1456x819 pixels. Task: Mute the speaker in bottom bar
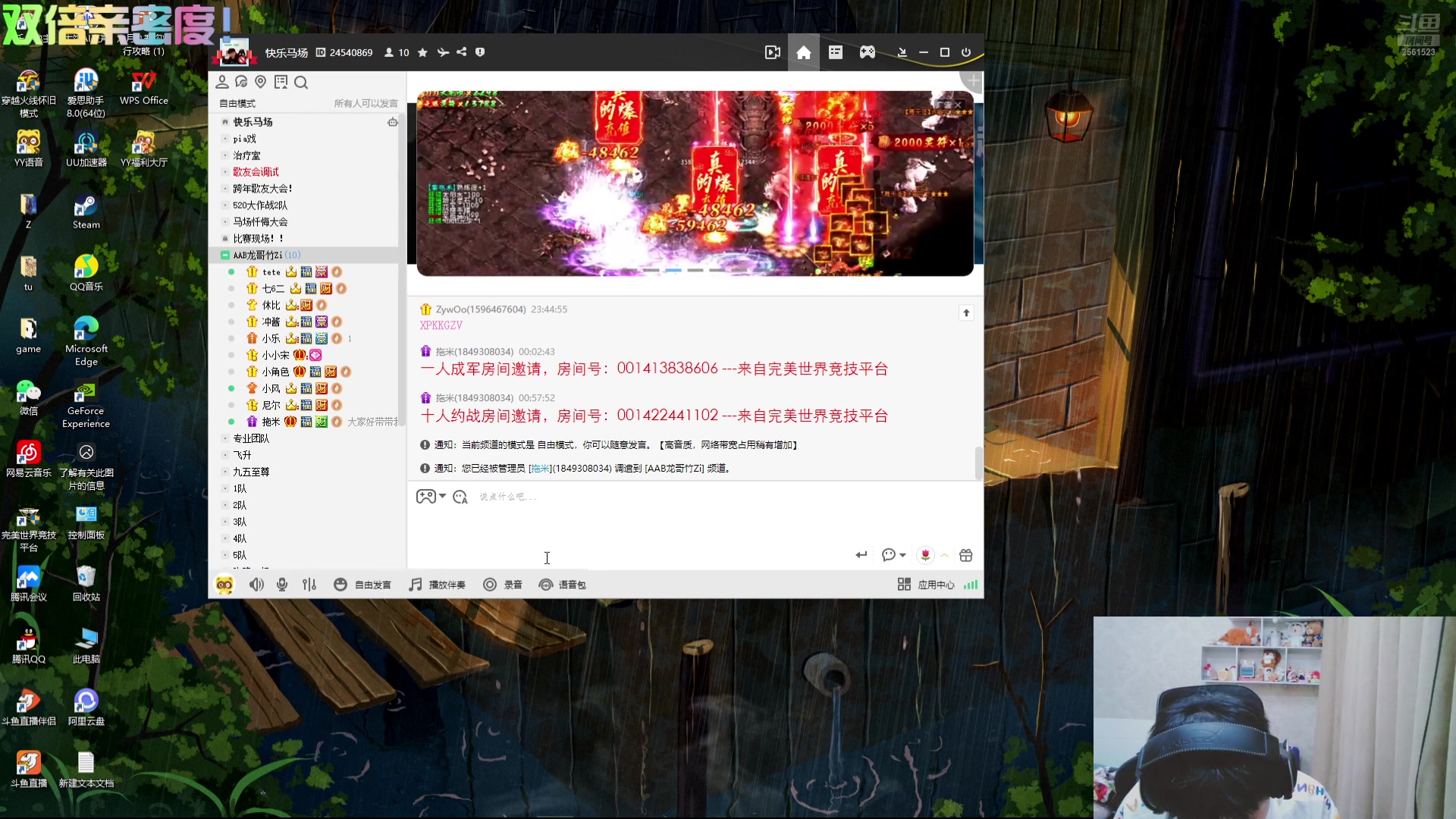point(256,585)
